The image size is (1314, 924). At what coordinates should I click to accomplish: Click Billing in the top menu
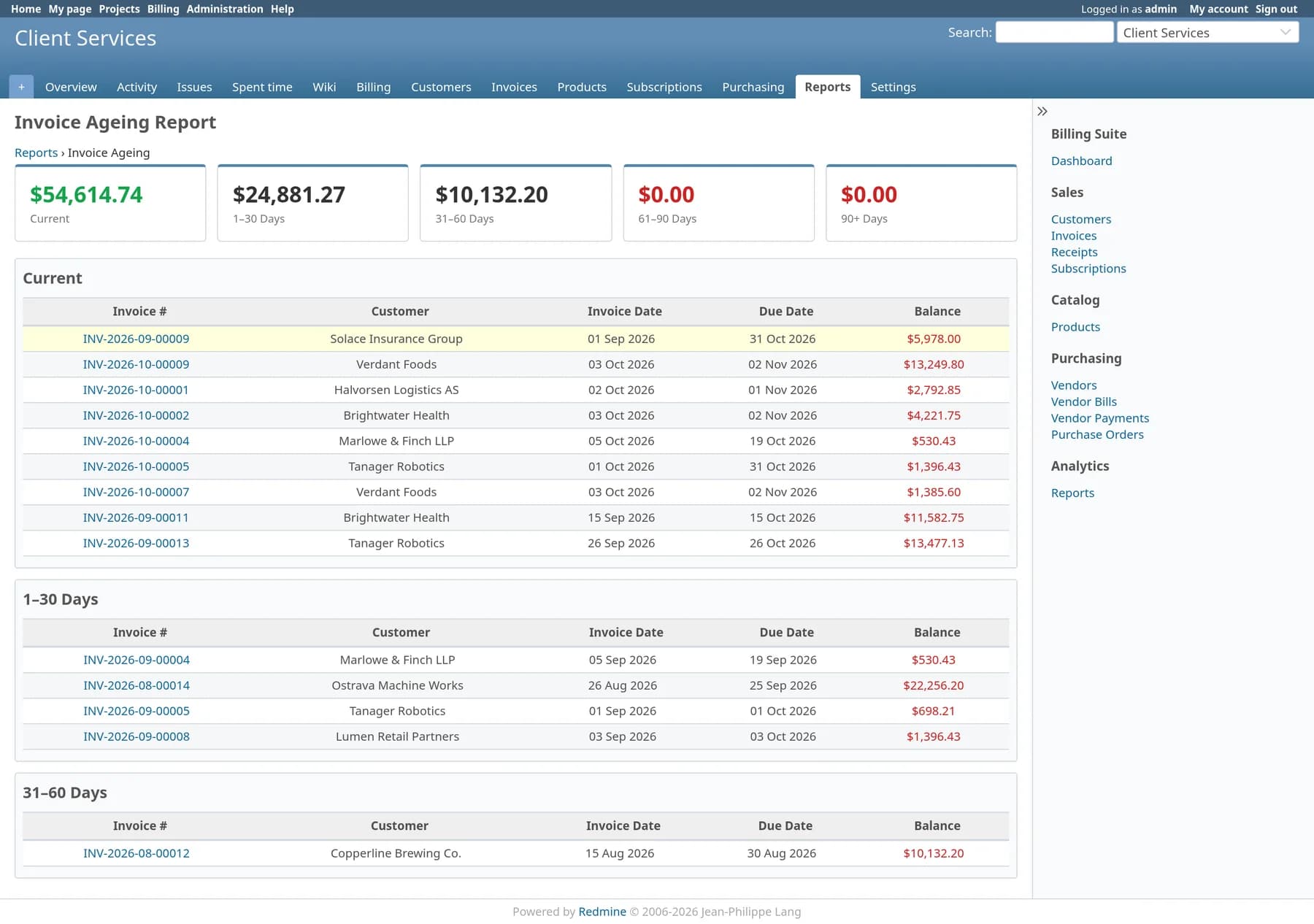tap(163, 9)
